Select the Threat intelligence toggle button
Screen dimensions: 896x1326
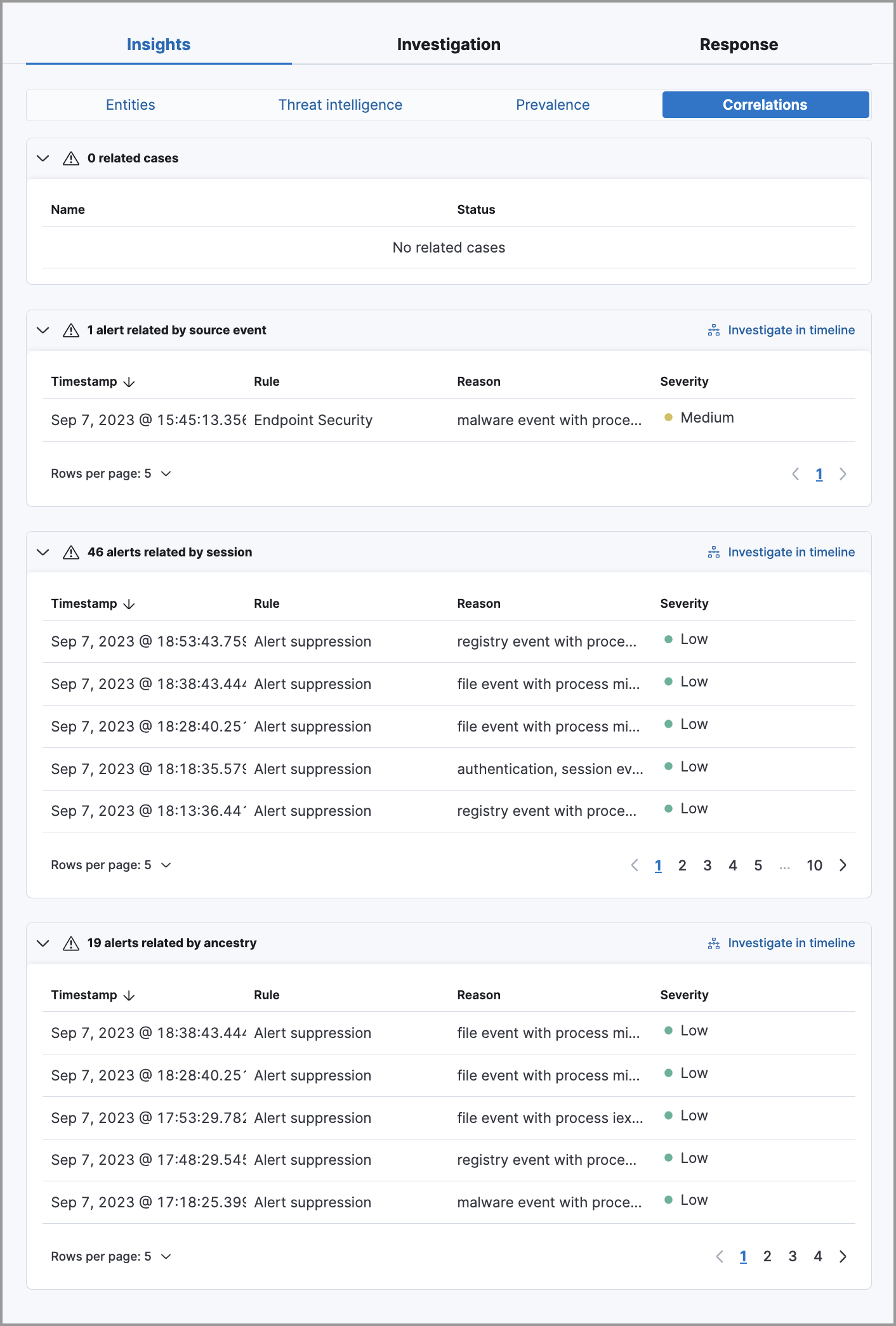[x=340, y=105]
